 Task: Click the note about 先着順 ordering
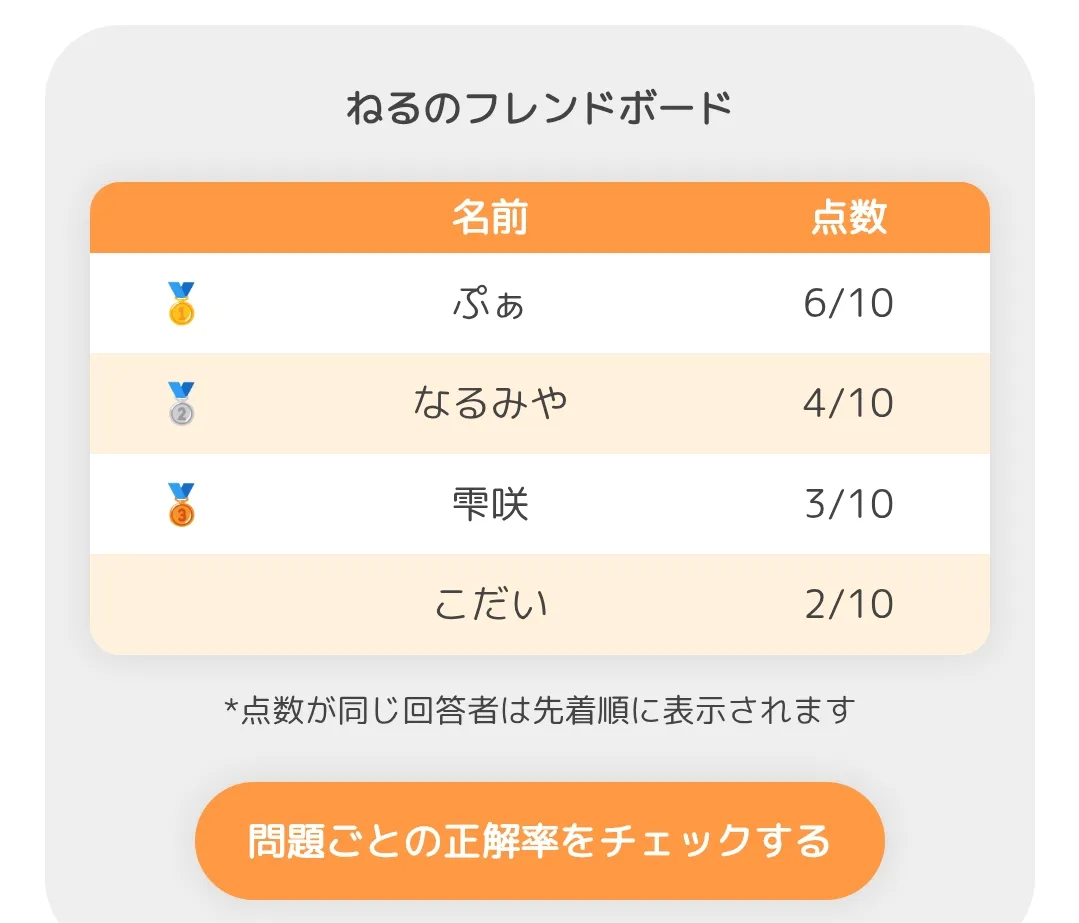(540, 710)
